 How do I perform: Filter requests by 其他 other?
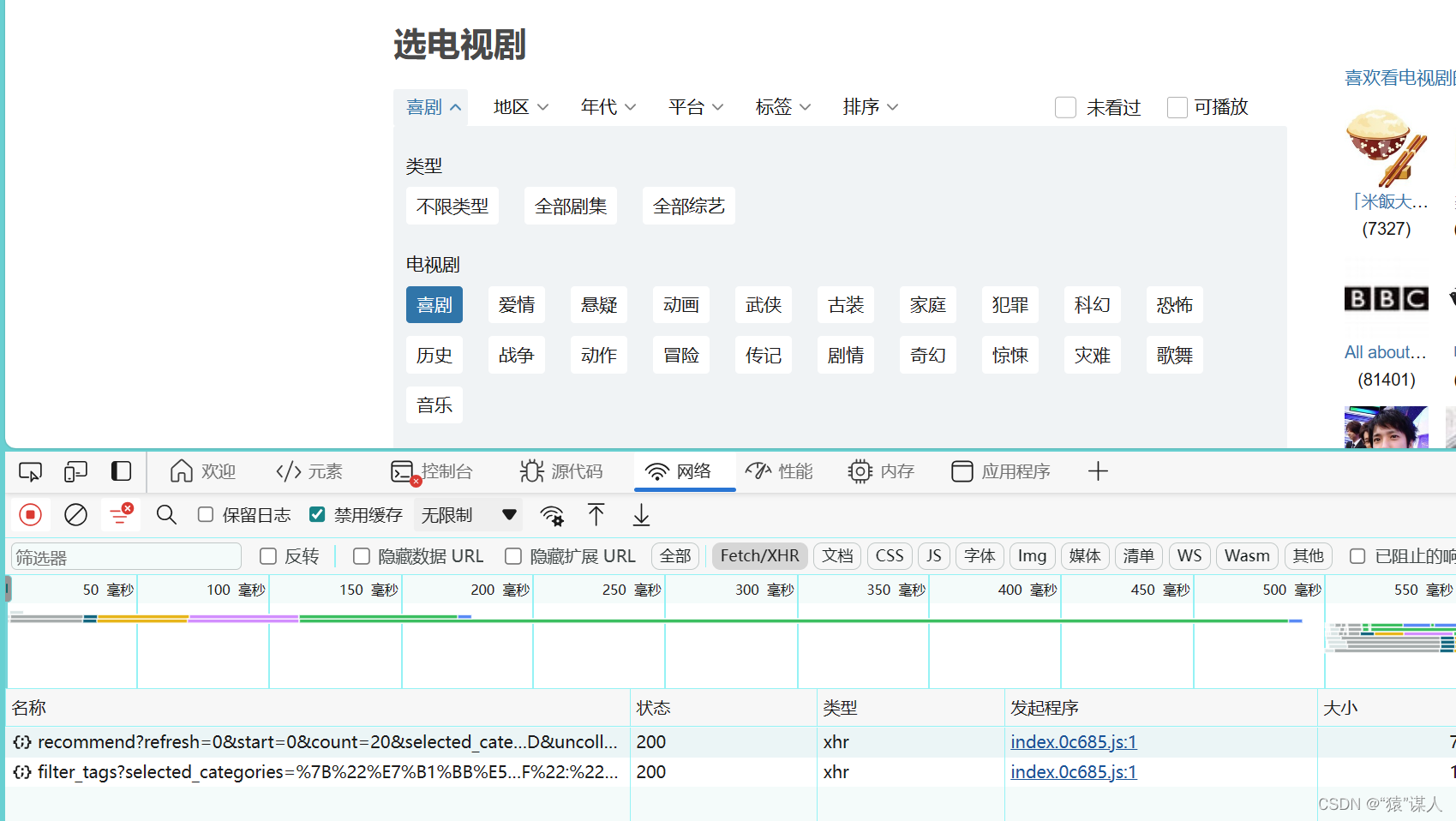click(x=1308, y=556)
